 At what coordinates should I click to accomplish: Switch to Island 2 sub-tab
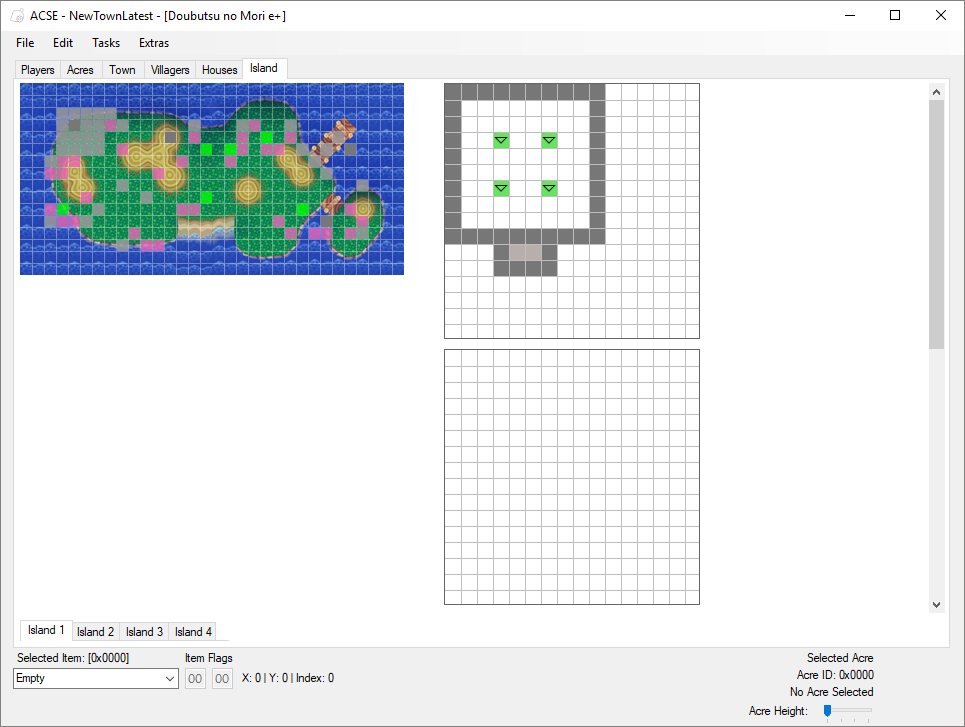(x=95, y=632)
